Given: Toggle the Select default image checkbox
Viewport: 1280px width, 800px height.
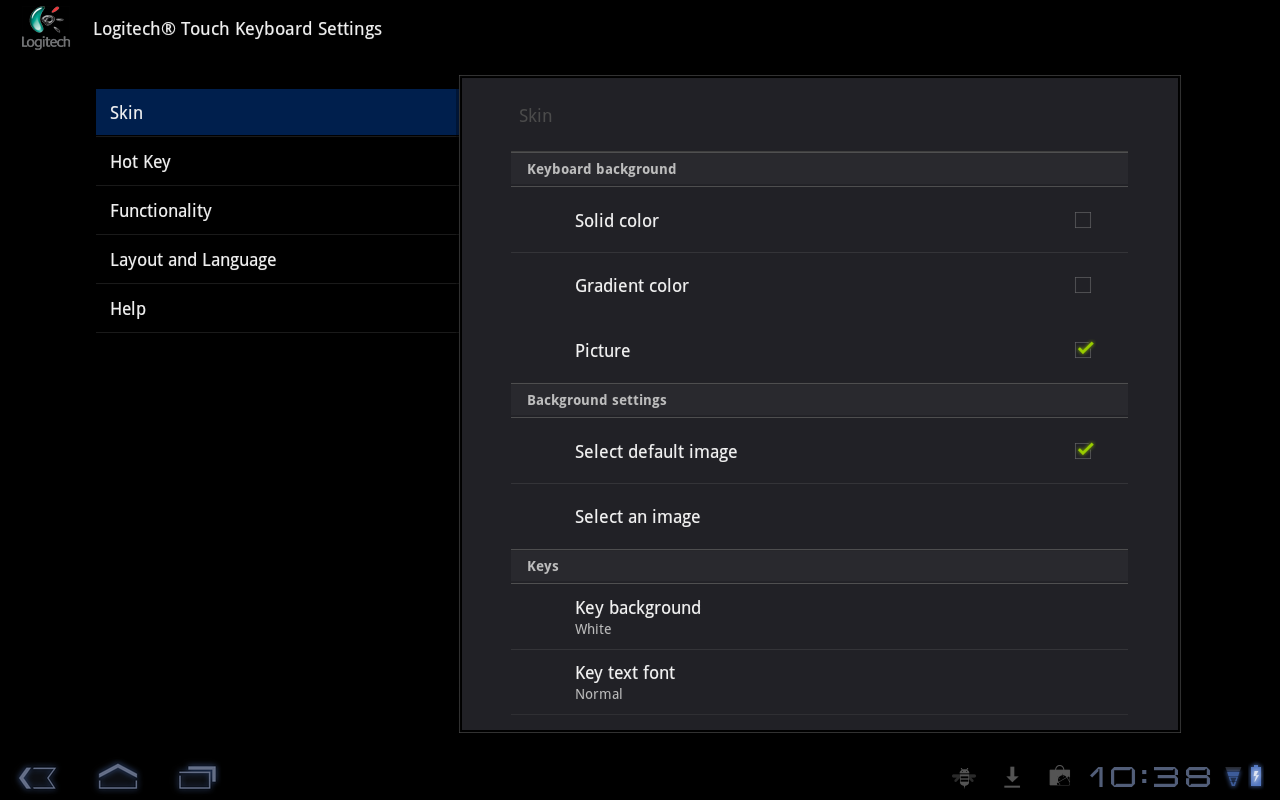Looking at the screenshot, I should tap(1083, 451).
